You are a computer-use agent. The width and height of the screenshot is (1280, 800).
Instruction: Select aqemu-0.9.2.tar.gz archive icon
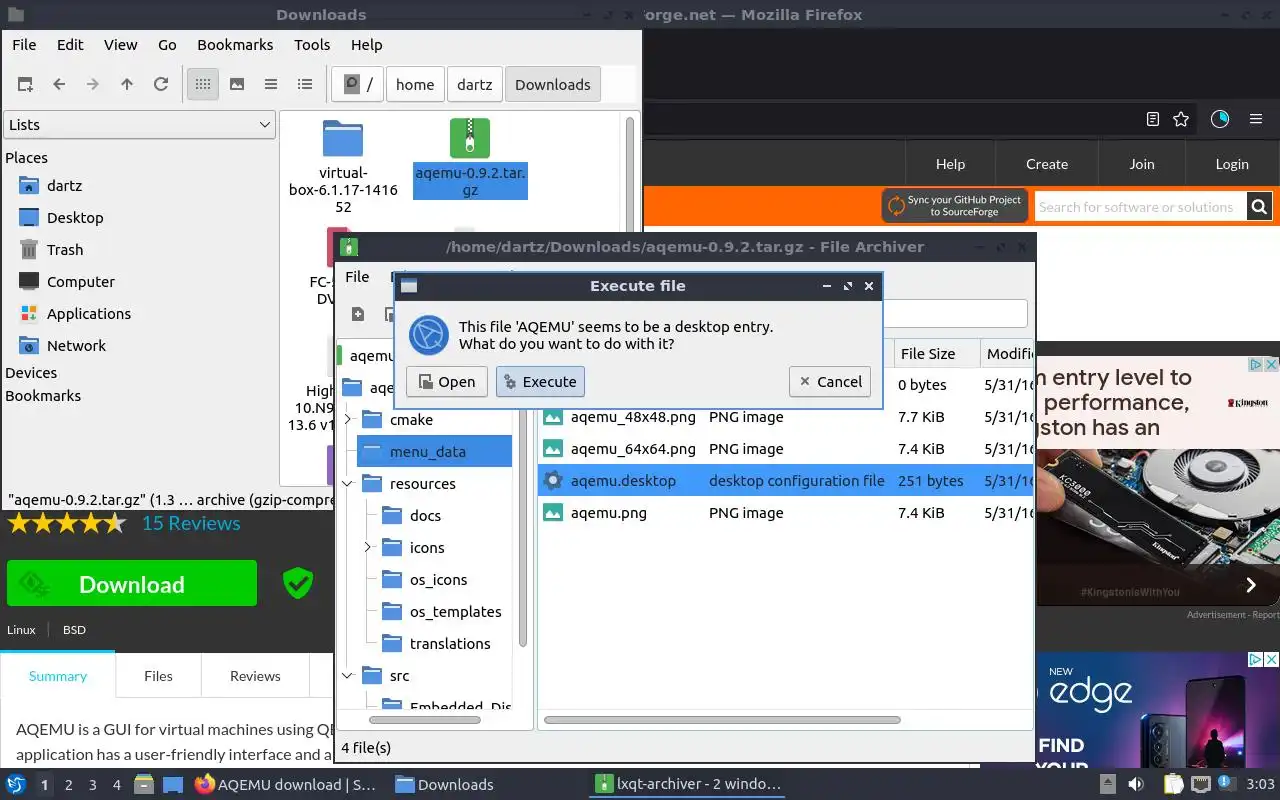click(470, 138)
